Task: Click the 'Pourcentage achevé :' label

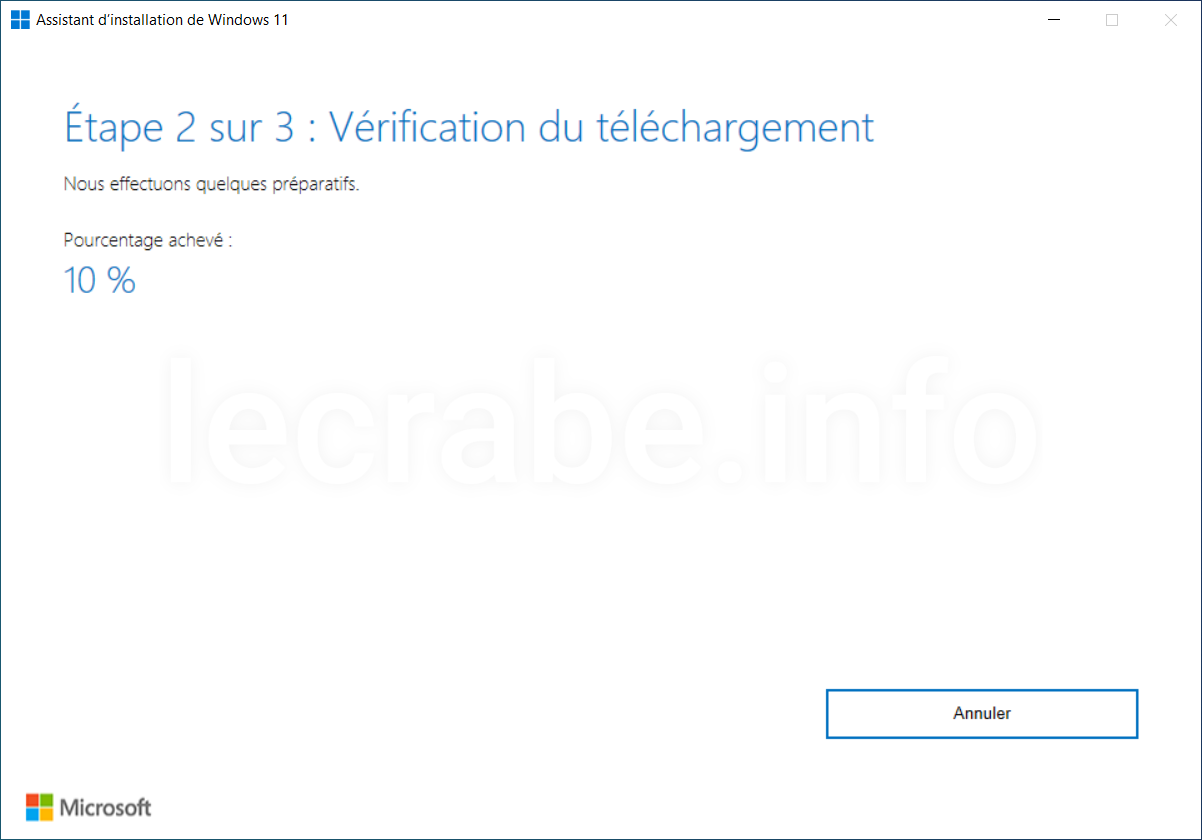Action: 148,241
